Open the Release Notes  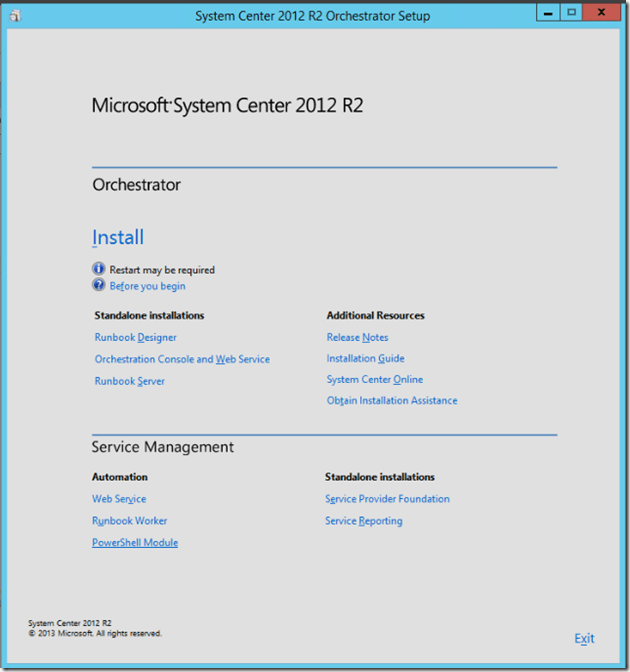pyautogui.click(x=357, y=338)
